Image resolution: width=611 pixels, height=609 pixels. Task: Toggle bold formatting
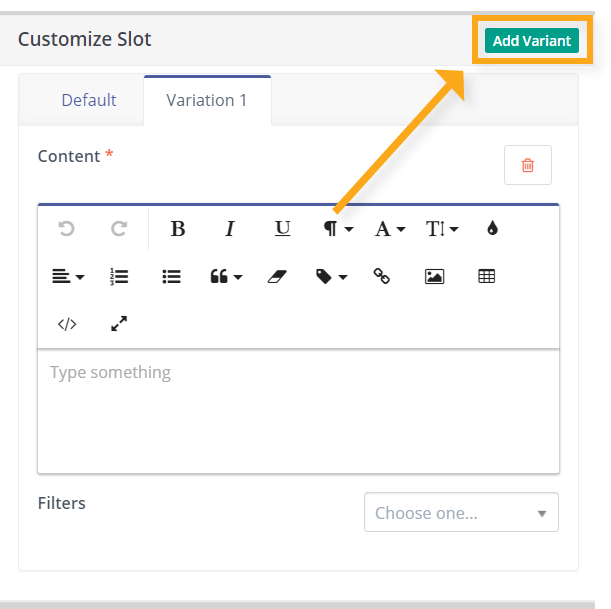click(178, 228)
